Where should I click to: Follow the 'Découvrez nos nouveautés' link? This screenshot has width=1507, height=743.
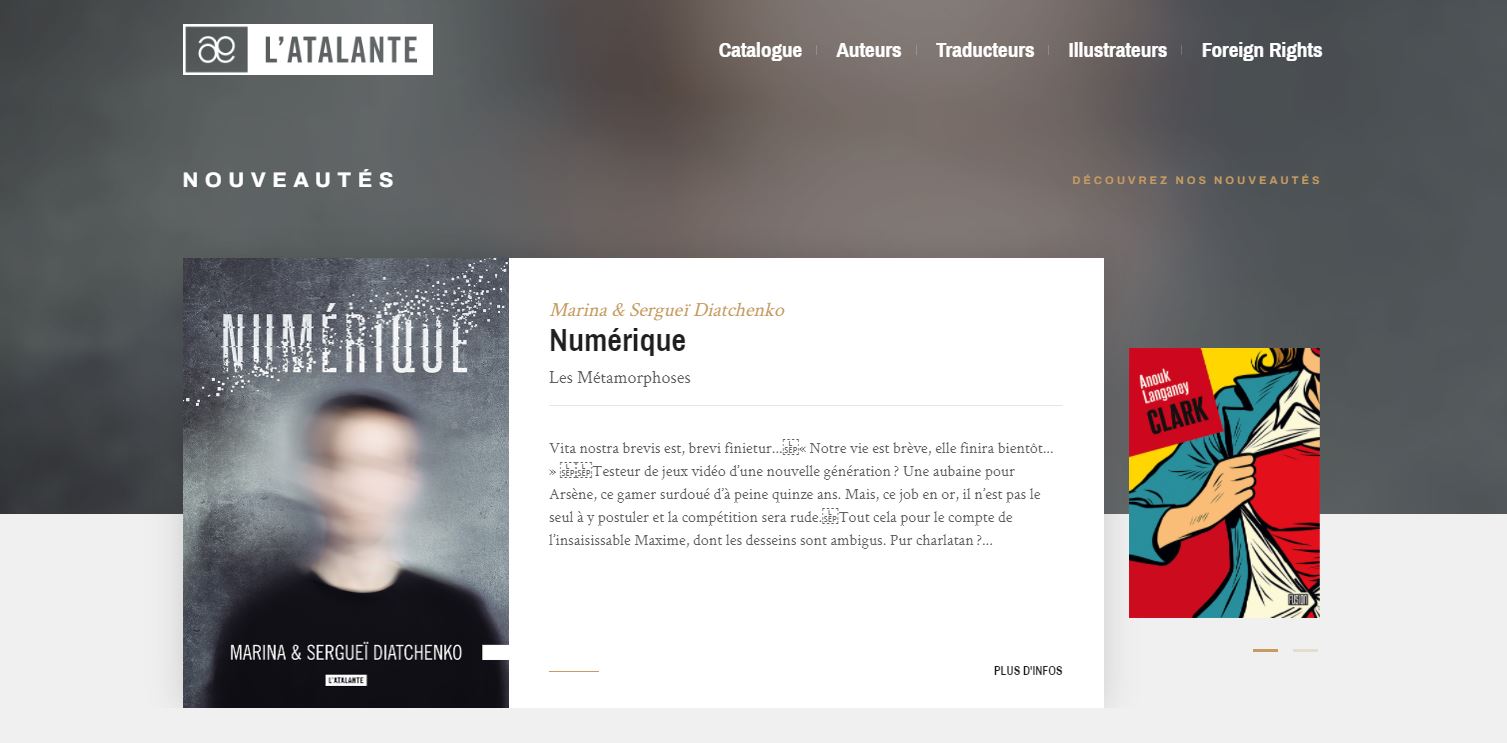(x=1197, y=180)
